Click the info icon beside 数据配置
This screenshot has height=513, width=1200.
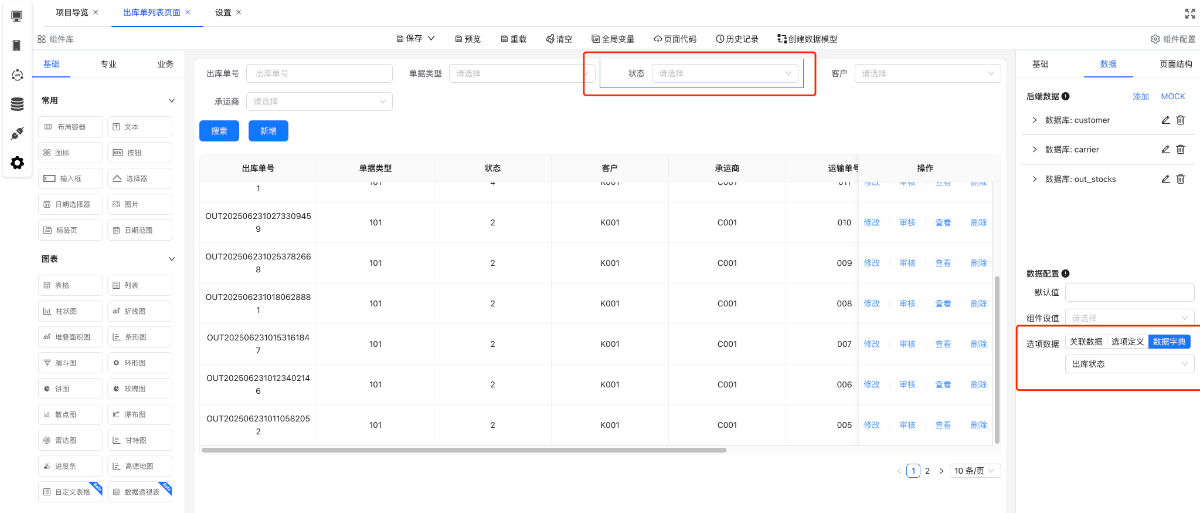point(1066,273)
